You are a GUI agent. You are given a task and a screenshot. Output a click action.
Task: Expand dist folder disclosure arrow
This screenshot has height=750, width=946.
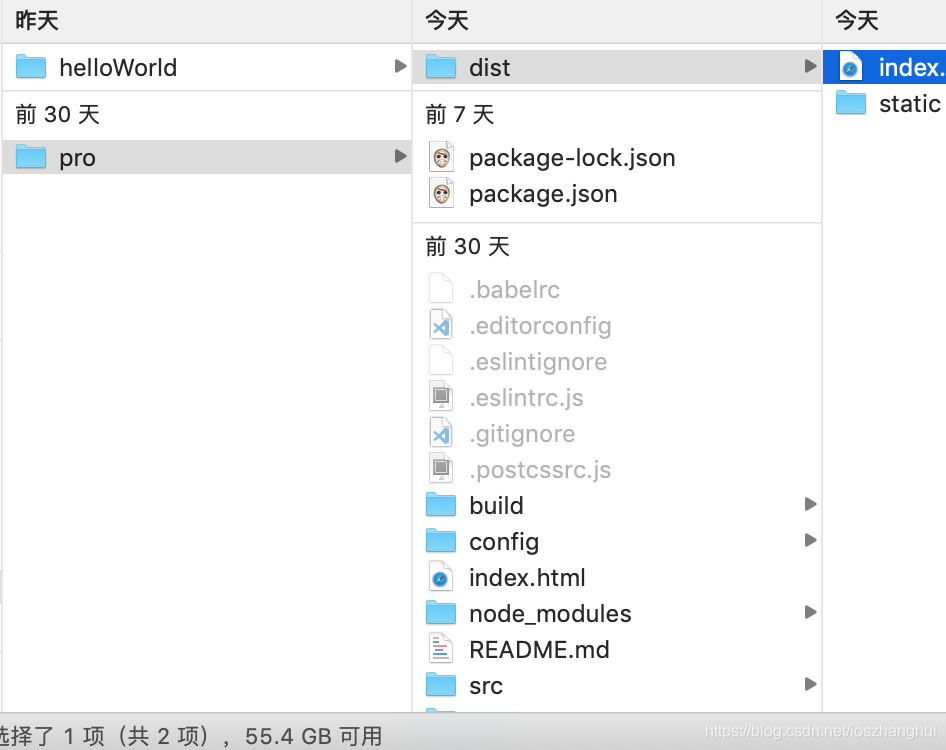tap(810, 66)
